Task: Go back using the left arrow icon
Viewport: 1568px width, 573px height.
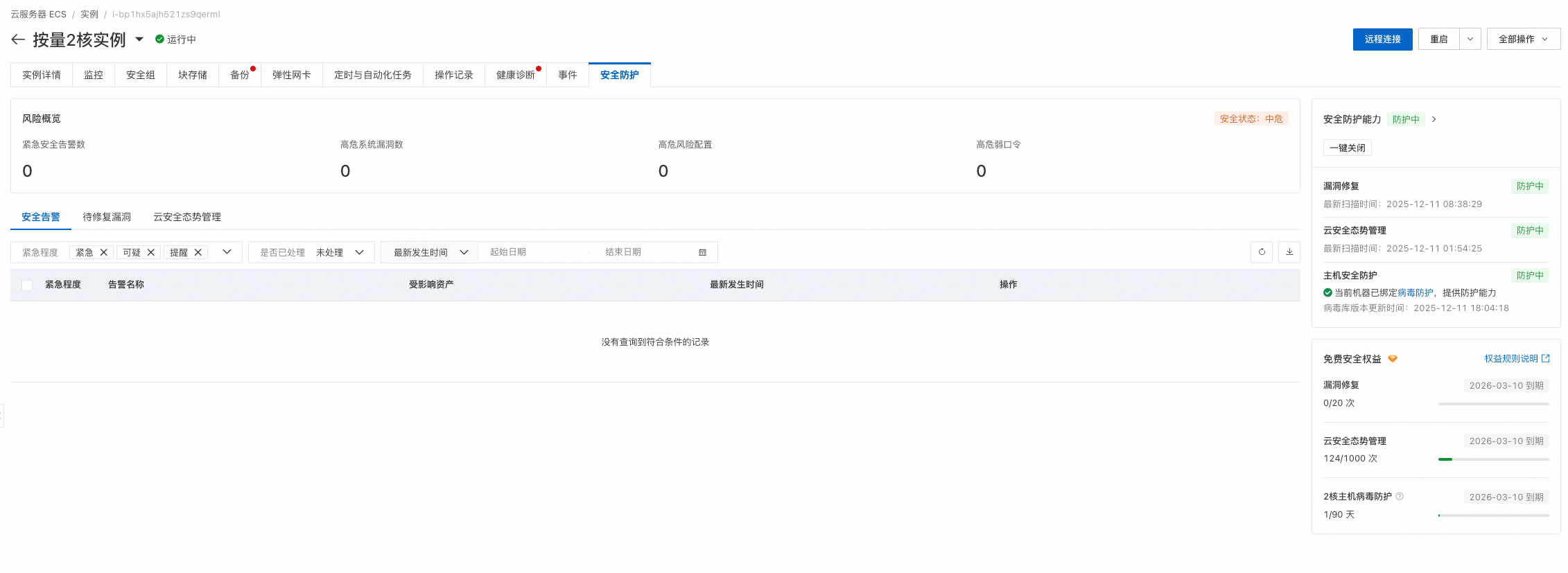Action: [x=18, y=39]
